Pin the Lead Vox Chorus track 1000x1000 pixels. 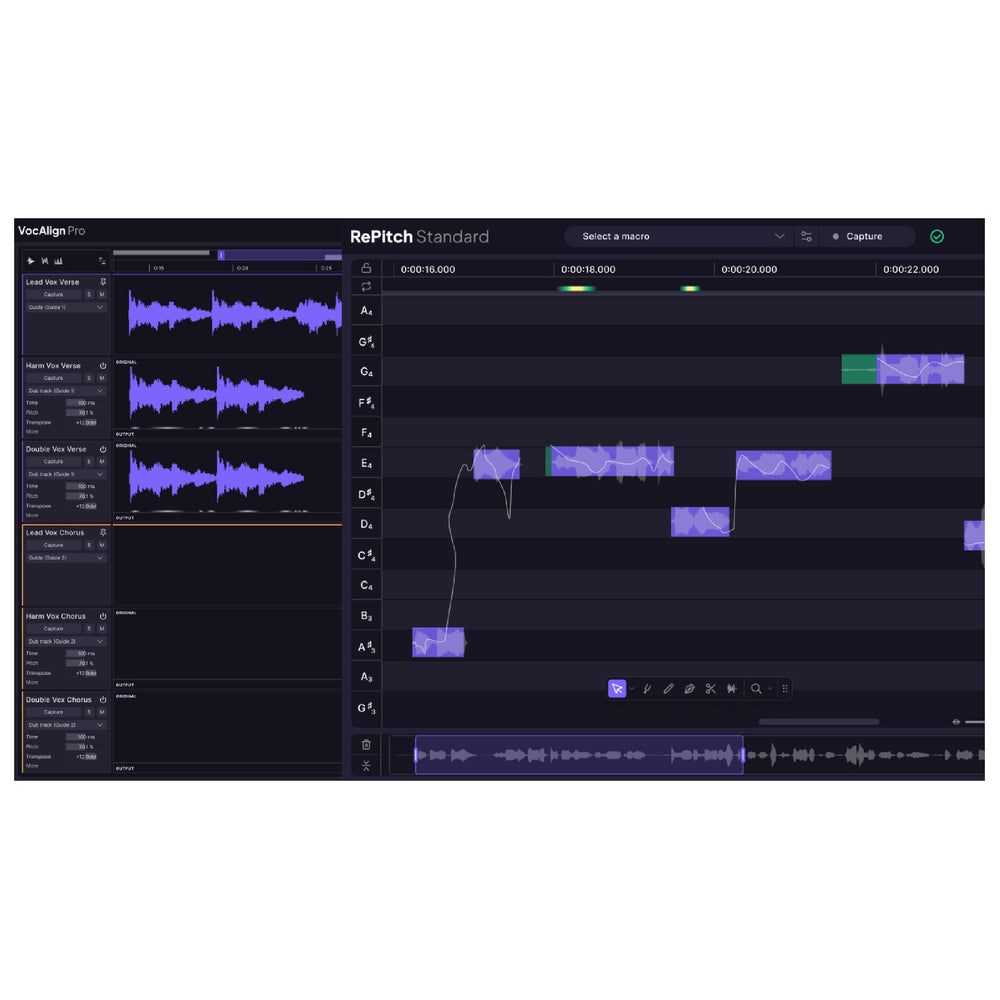tap(103, 533)
